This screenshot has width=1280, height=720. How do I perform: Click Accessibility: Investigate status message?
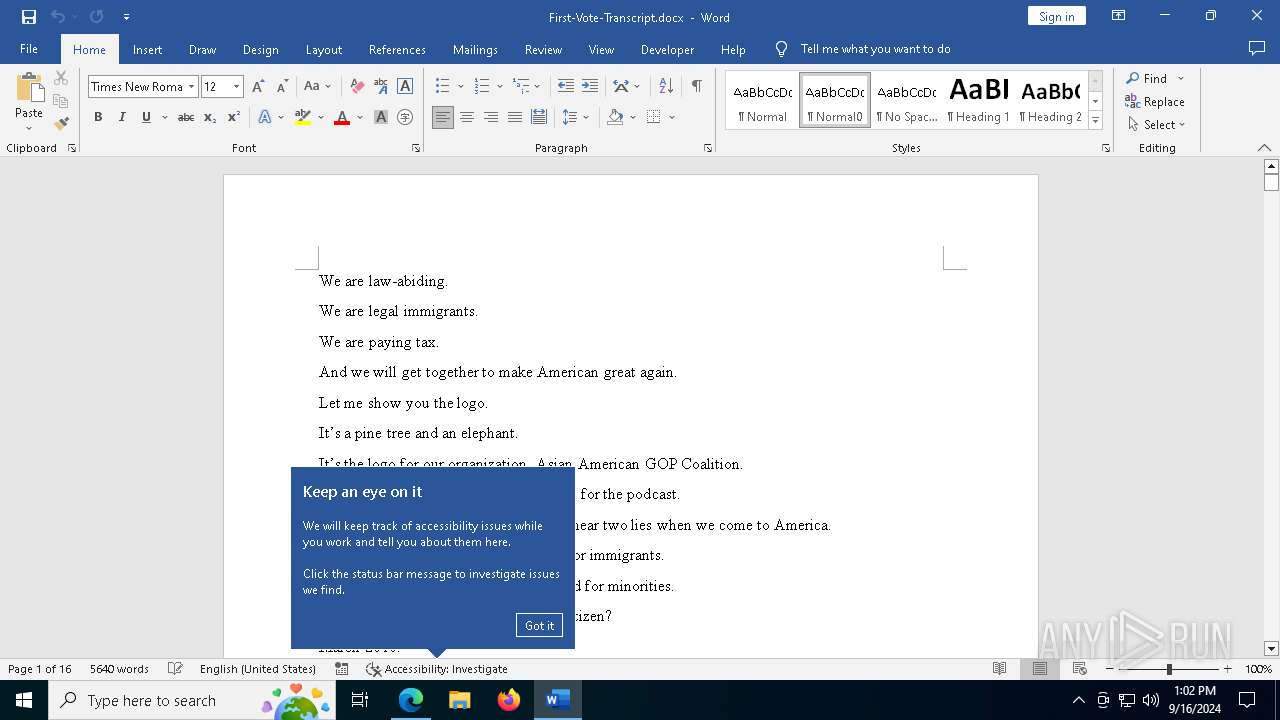point(437,669)
